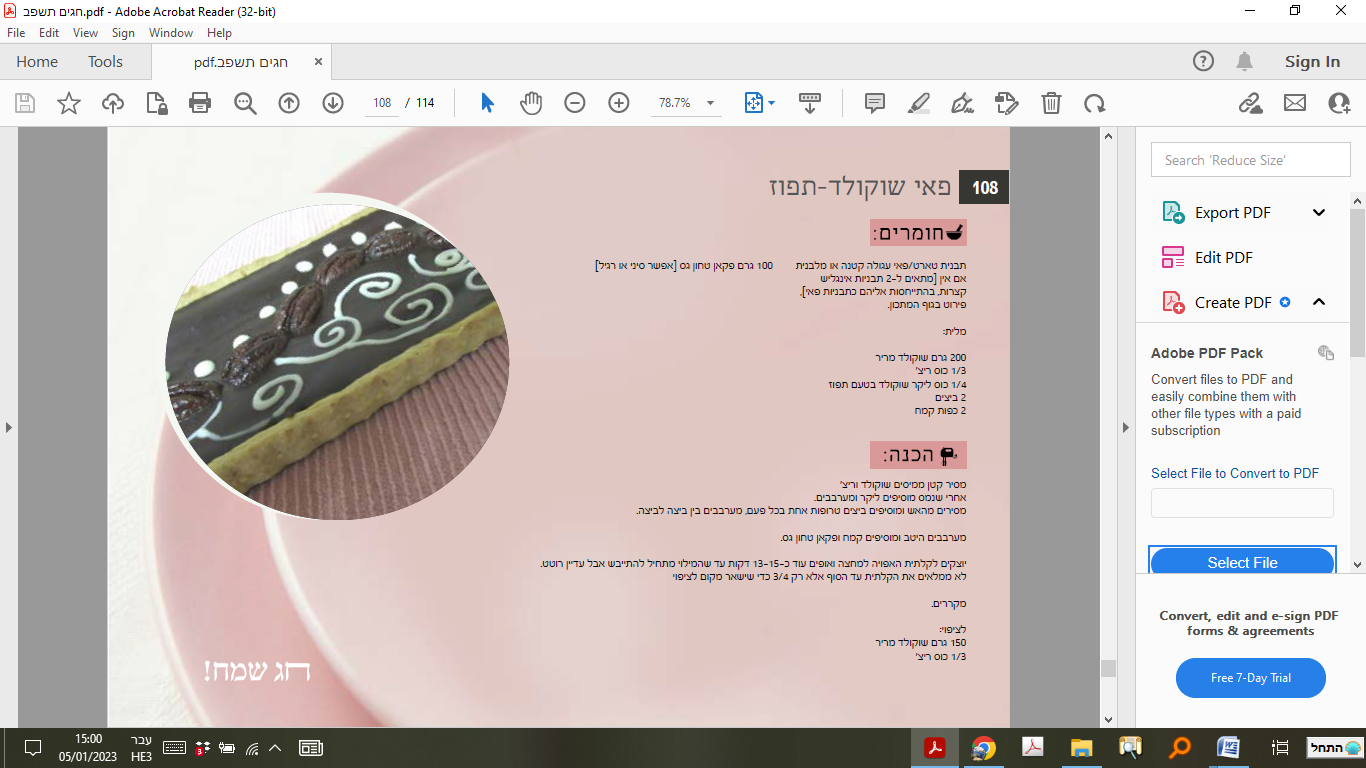The image size is (1366, 768).
Task: Click the הכנה: section heading
Action: click(918, 455)
